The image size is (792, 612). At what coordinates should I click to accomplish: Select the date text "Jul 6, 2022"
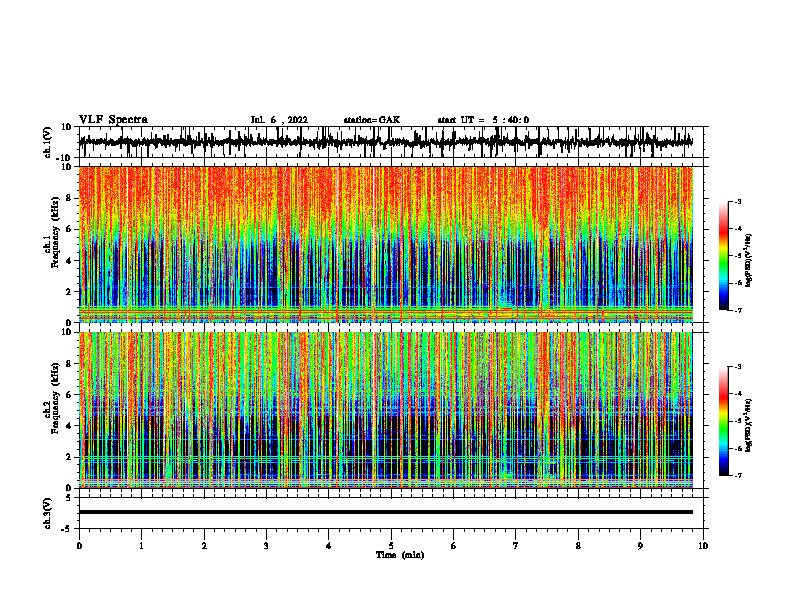click(x=279, y=120)
